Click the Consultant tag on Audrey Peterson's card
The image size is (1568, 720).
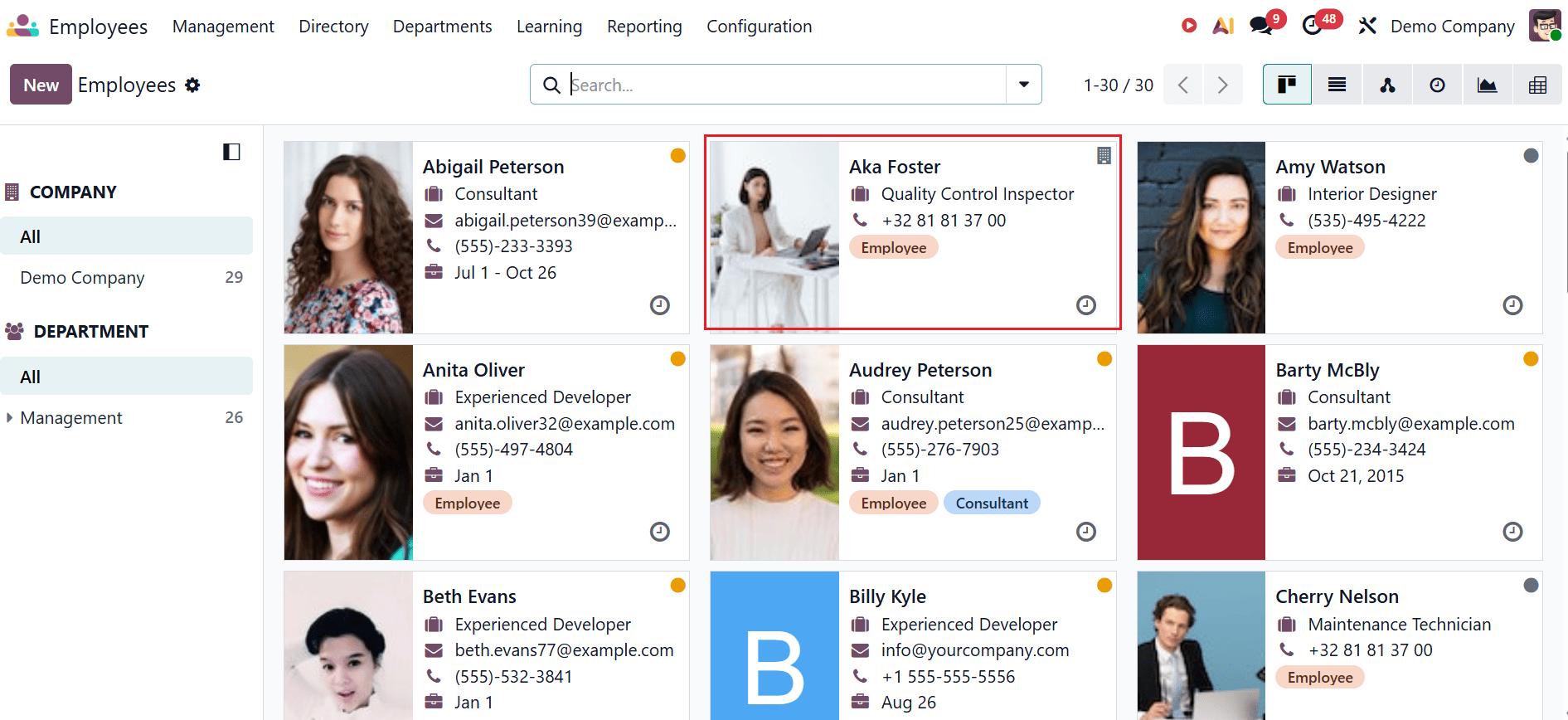992,503
